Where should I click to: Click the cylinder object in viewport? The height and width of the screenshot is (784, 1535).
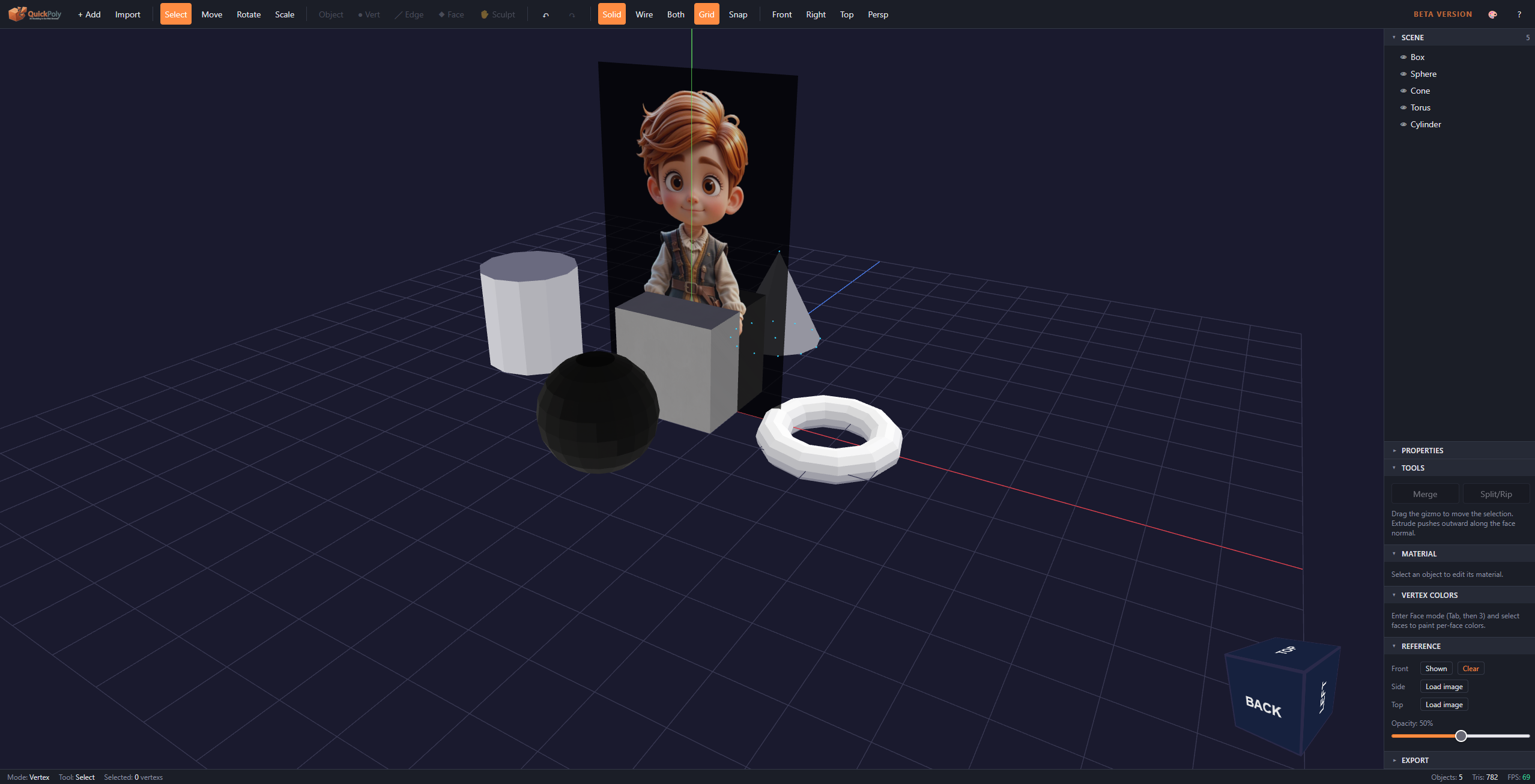pyautogui.click(x=531, y=312)
